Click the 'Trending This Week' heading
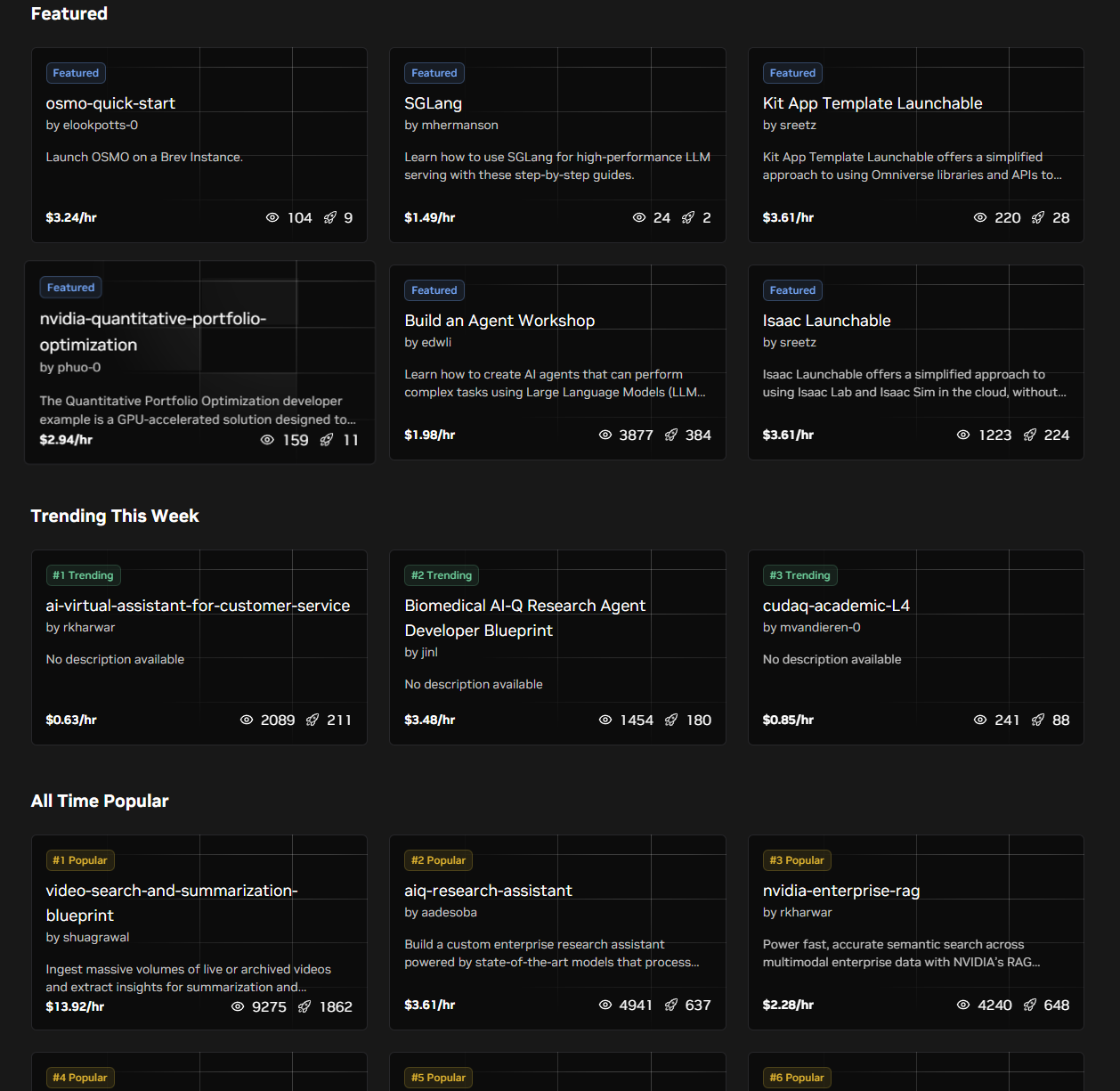 (x=115, y=517)
